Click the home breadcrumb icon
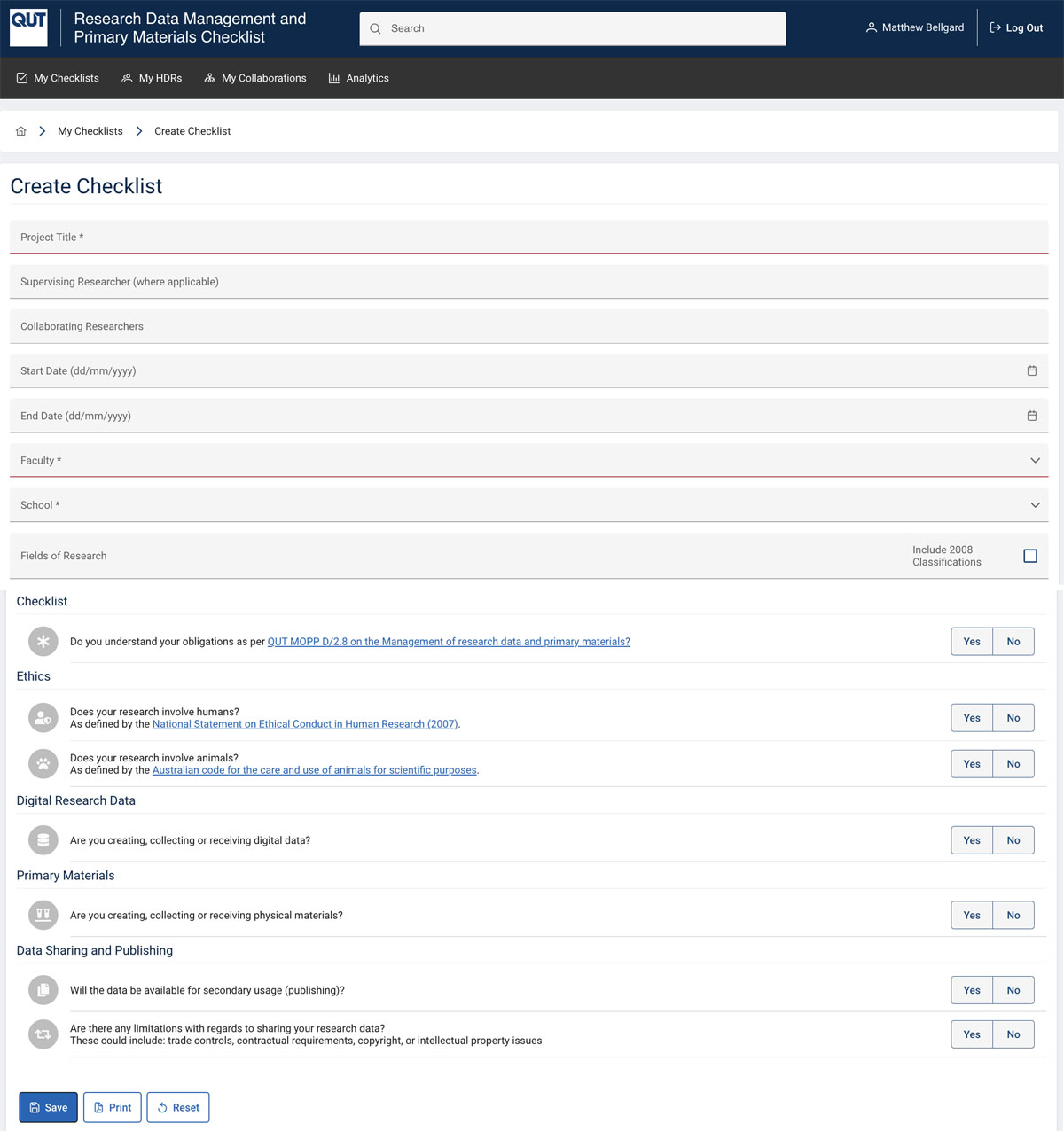Viewport: 1064px width, 1131px height. click(x=21, y=131)
